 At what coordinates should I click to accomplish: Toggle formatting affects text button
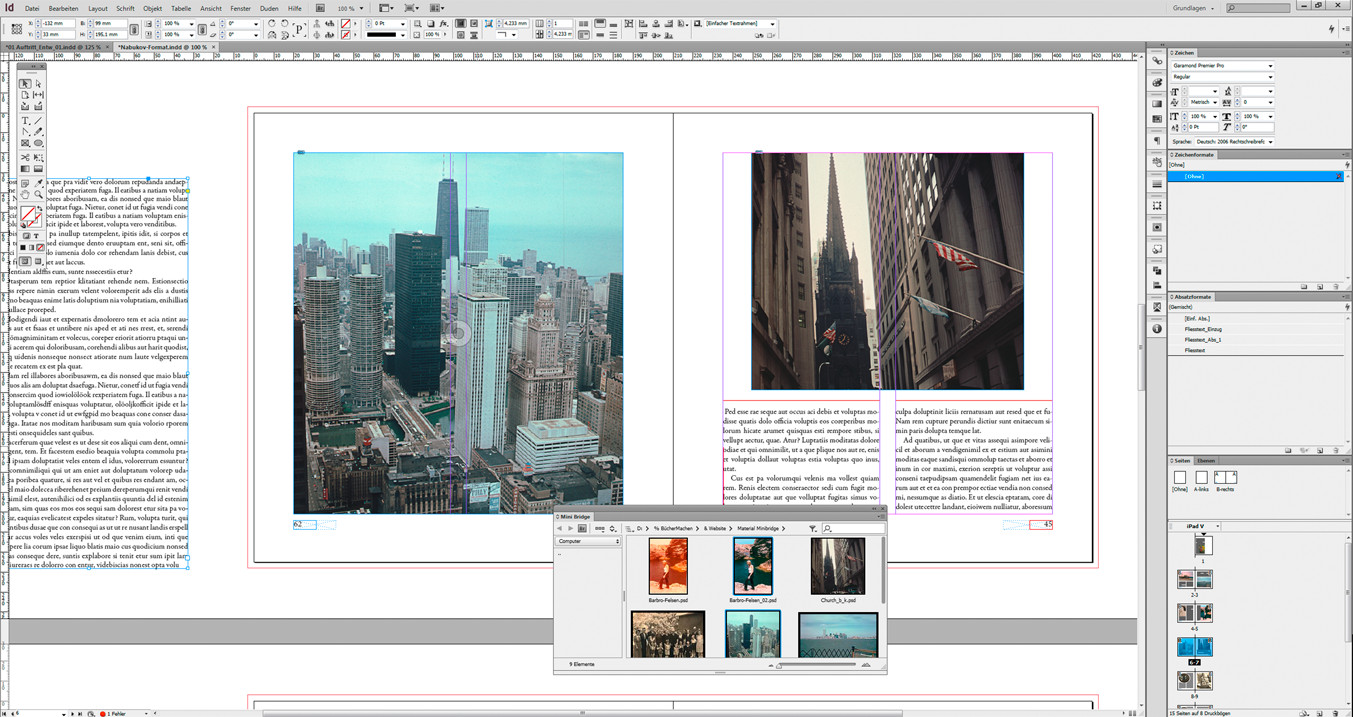point(38,236)
